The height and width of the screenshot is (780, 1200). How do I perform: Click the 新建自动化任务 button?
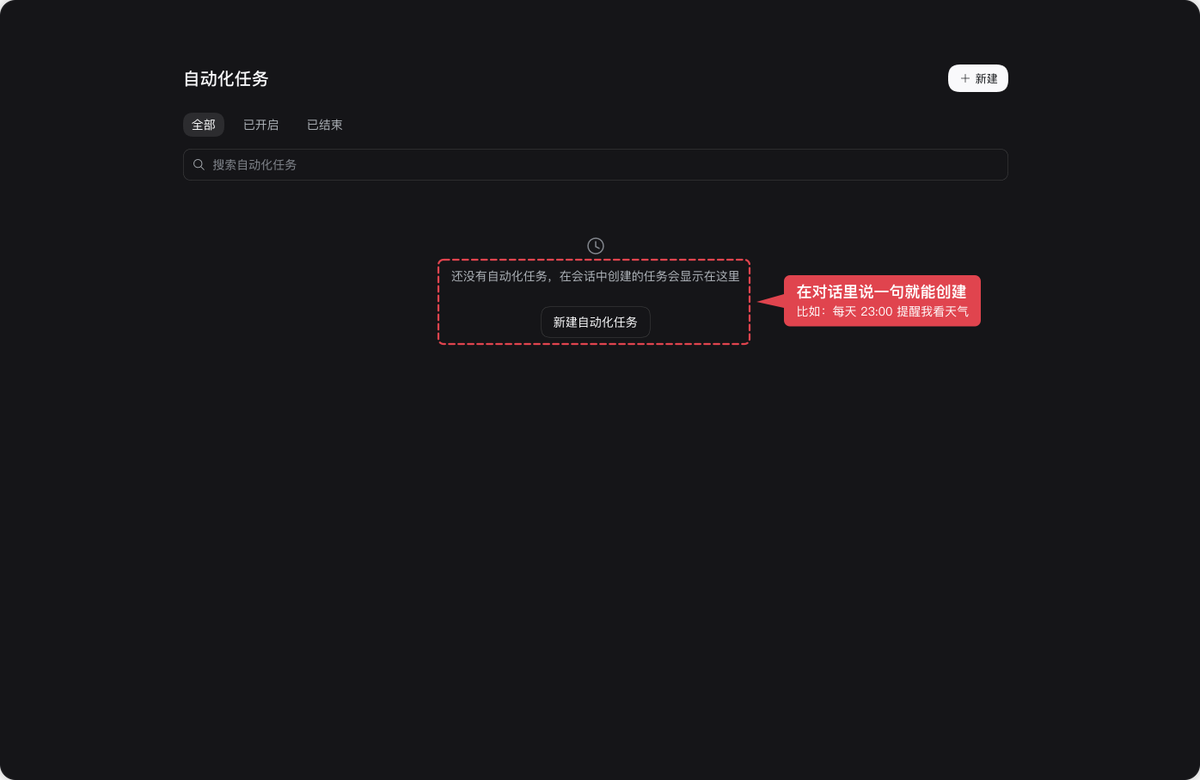point(595,322)
